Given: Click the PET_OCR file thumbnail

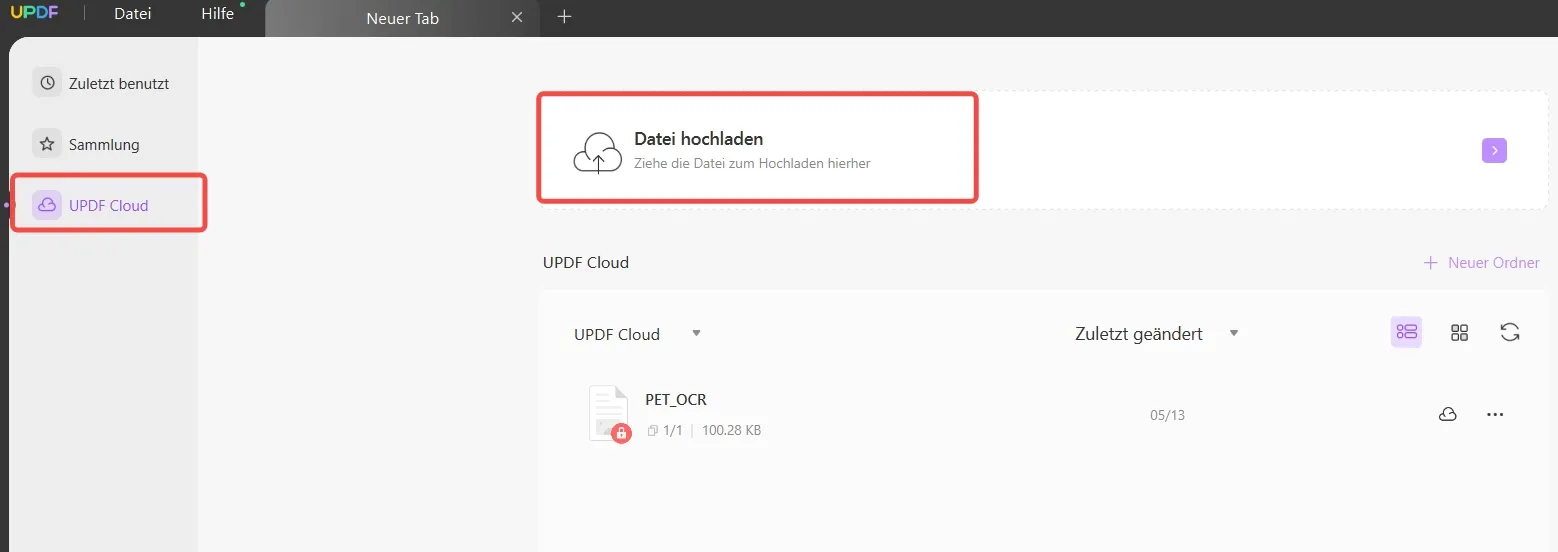Looking at the screenshot, I should (609, 413).
